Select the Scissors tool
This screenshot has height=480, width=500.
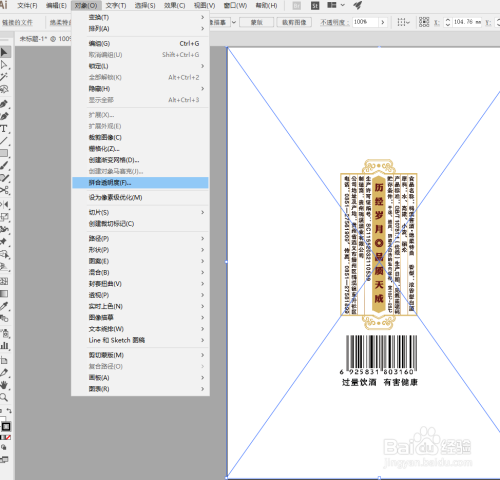4,190
